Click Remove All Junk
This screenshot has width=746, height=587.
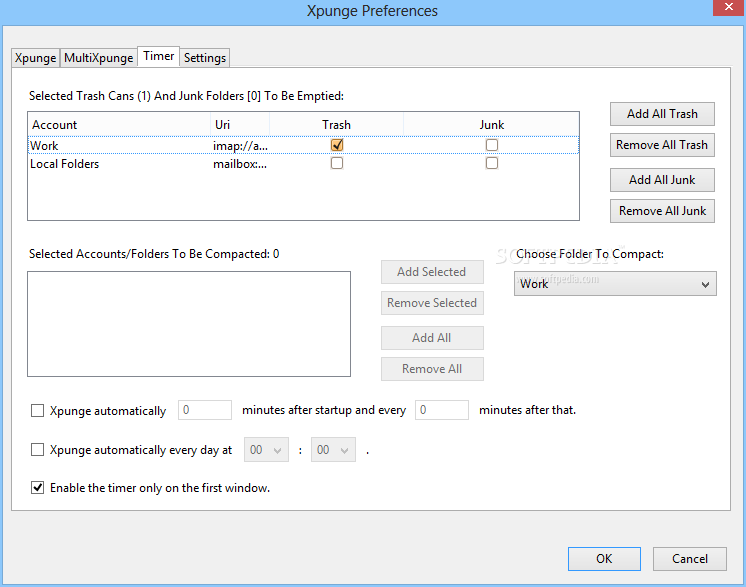point(662,211)
